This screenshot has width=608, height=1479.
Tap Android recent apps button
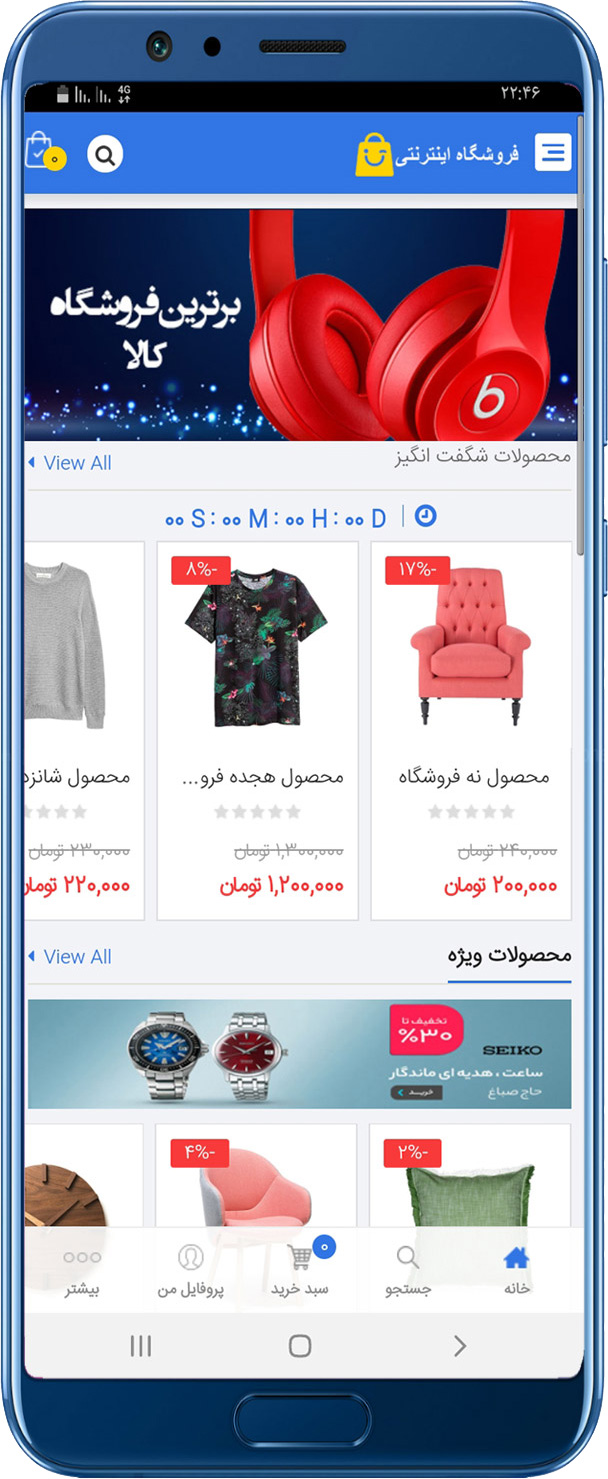141,1346
